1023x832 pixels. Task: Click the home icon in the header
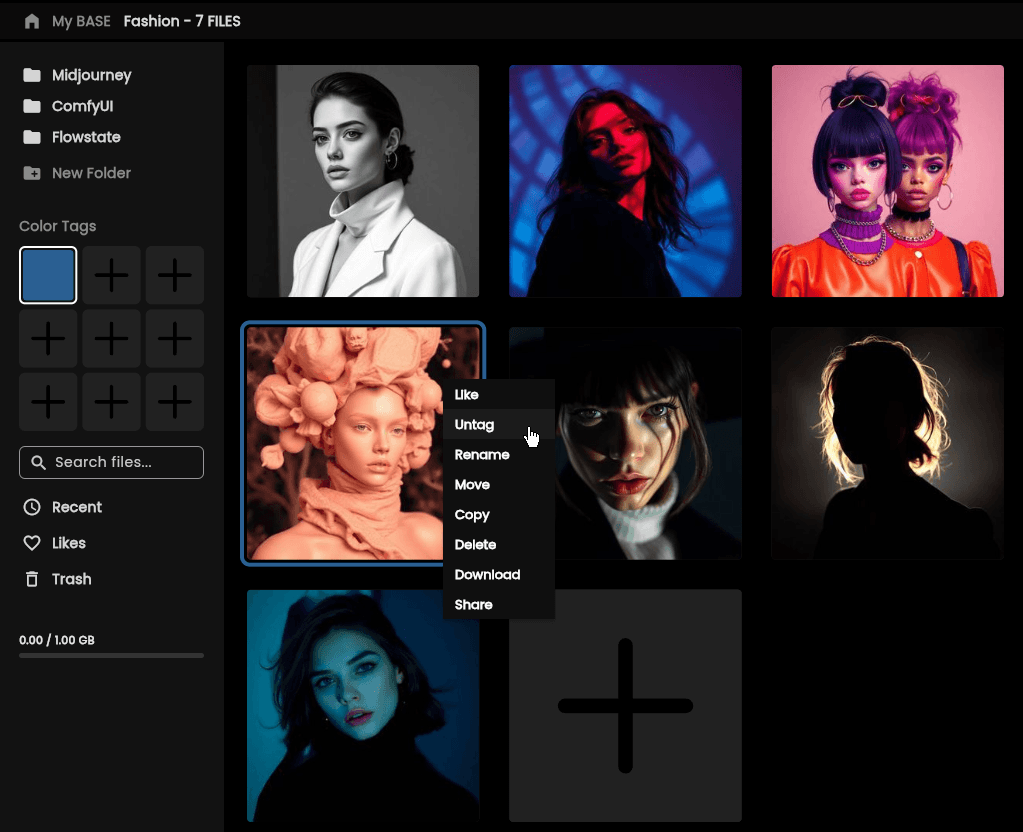coord(31,21)
